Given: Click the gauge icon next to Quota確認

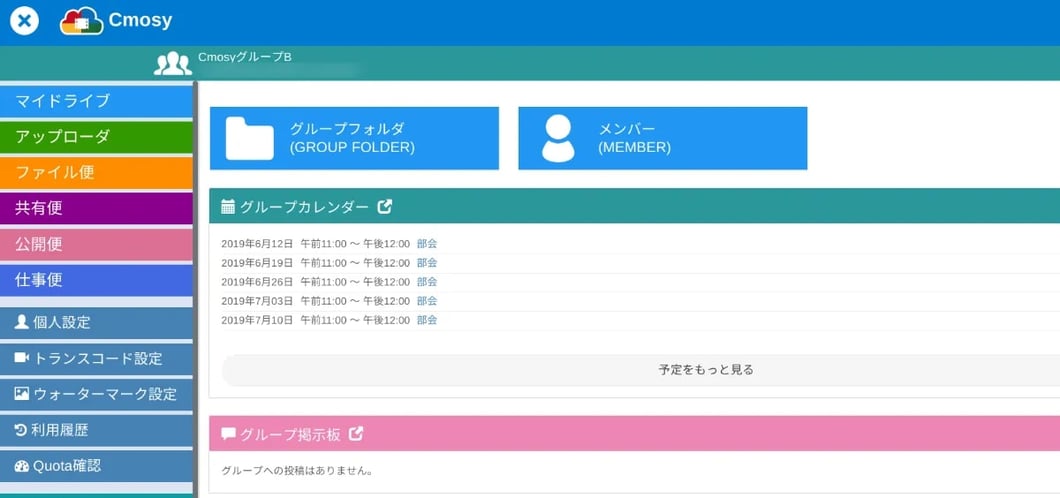Looking at the screenshot, I should pos(22,466).
